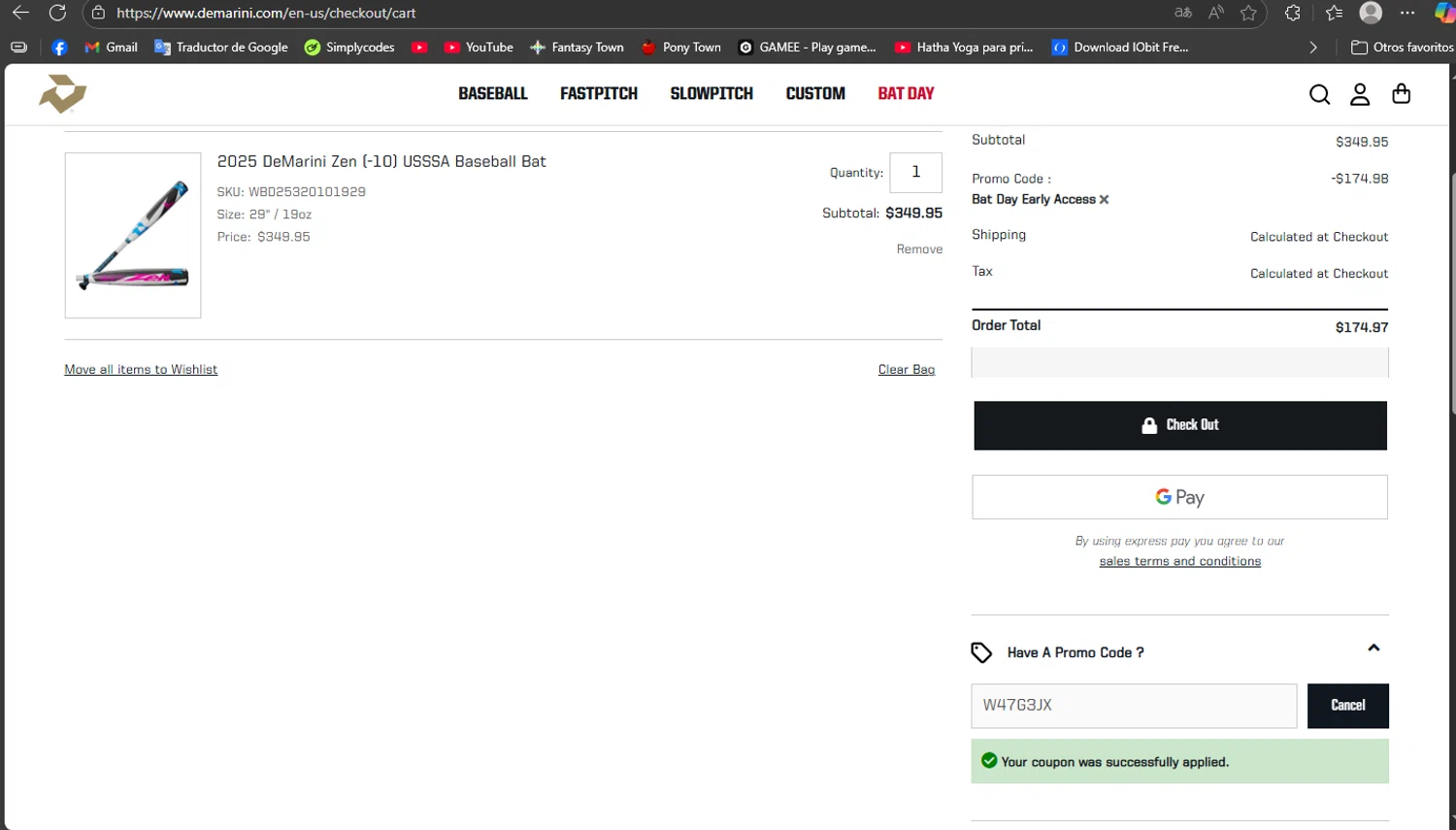
Task: Click the browser address bar URL
Action: click(x=266, y=14)
